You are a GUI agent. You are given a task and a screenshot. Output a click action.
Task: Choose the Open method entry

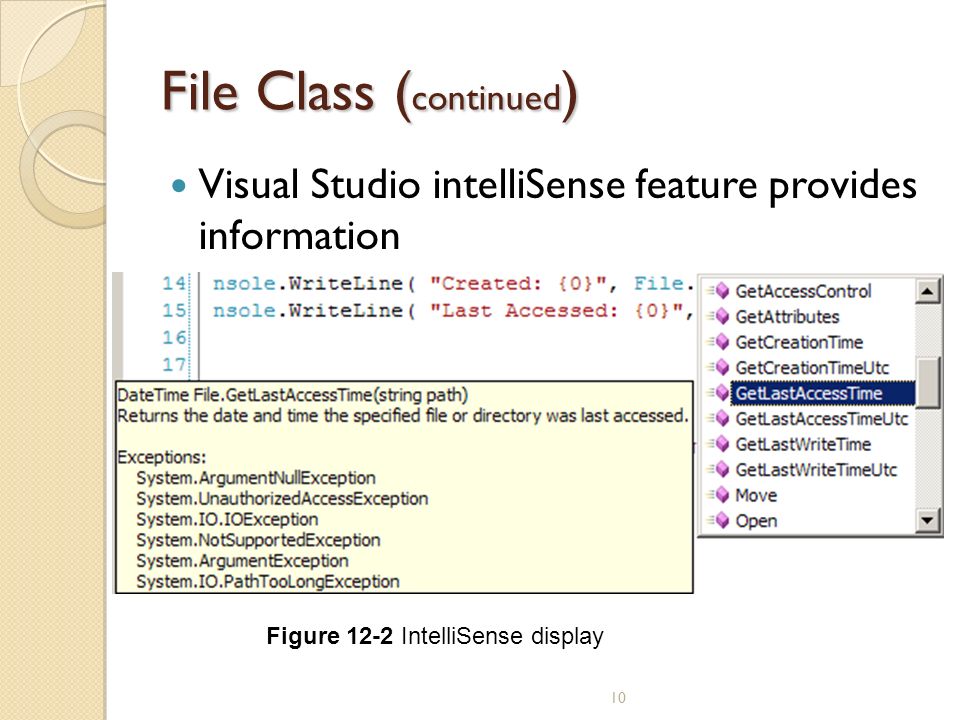(x=756, y=521)
